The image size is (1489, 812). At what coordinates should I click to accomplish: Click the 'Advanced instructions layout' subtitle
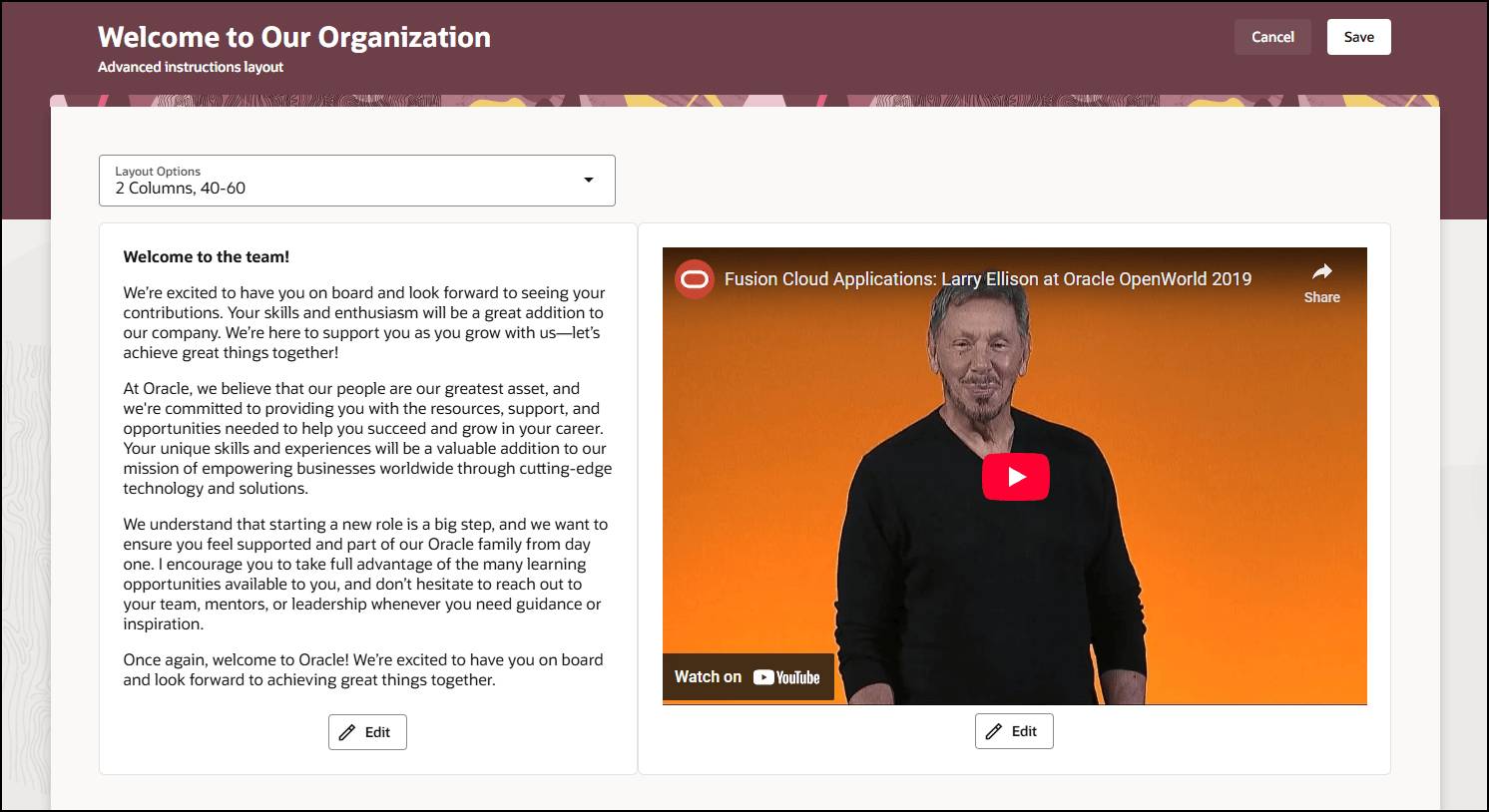191,67
